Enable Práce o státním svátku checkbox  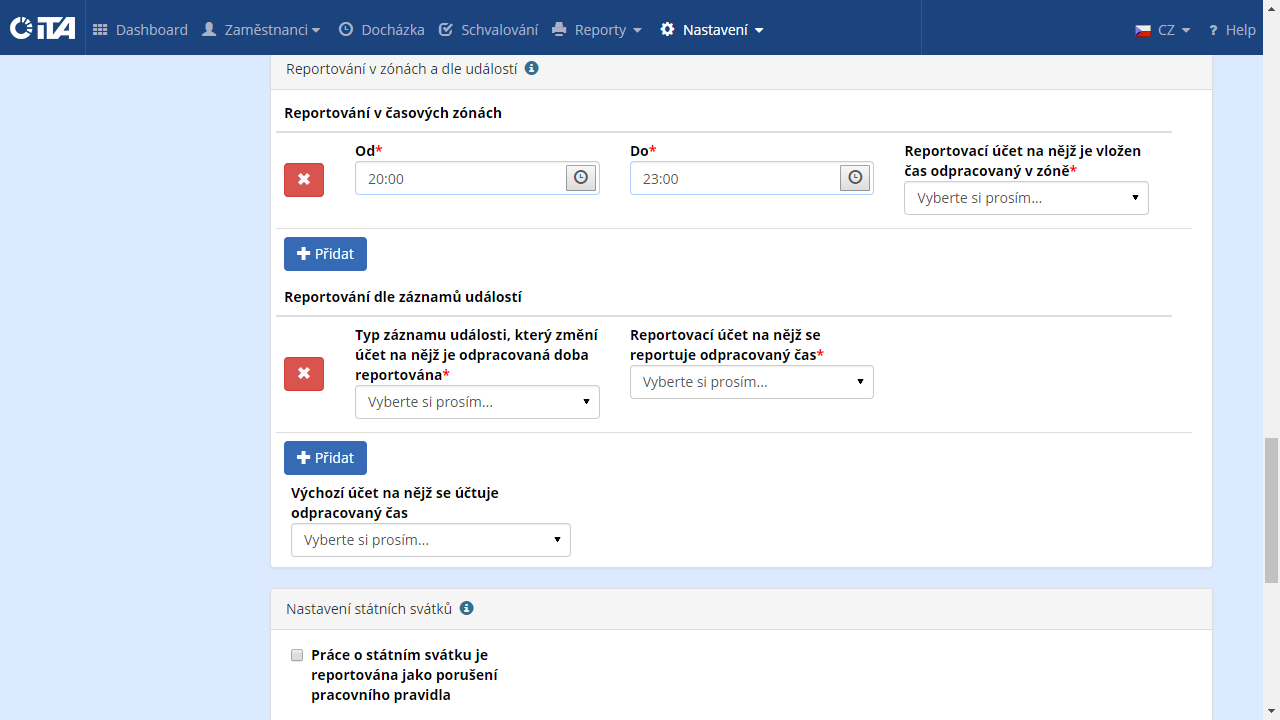tap(297, 655)
